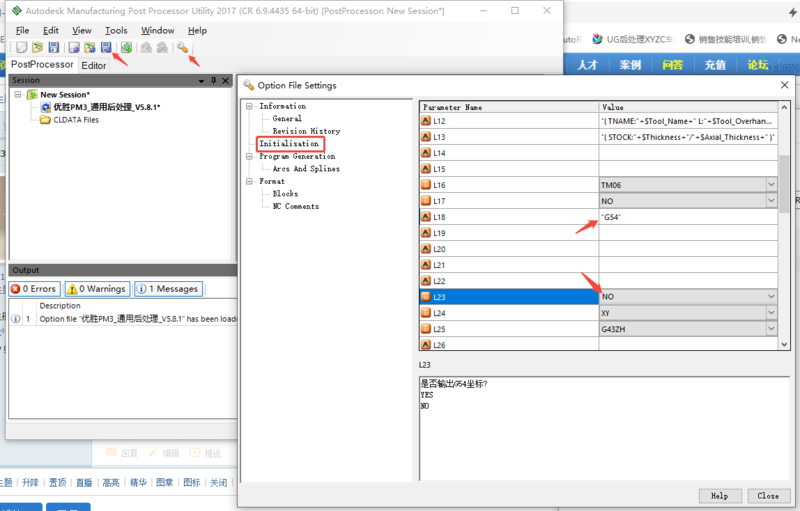Click the Help button in dialog

719,495
